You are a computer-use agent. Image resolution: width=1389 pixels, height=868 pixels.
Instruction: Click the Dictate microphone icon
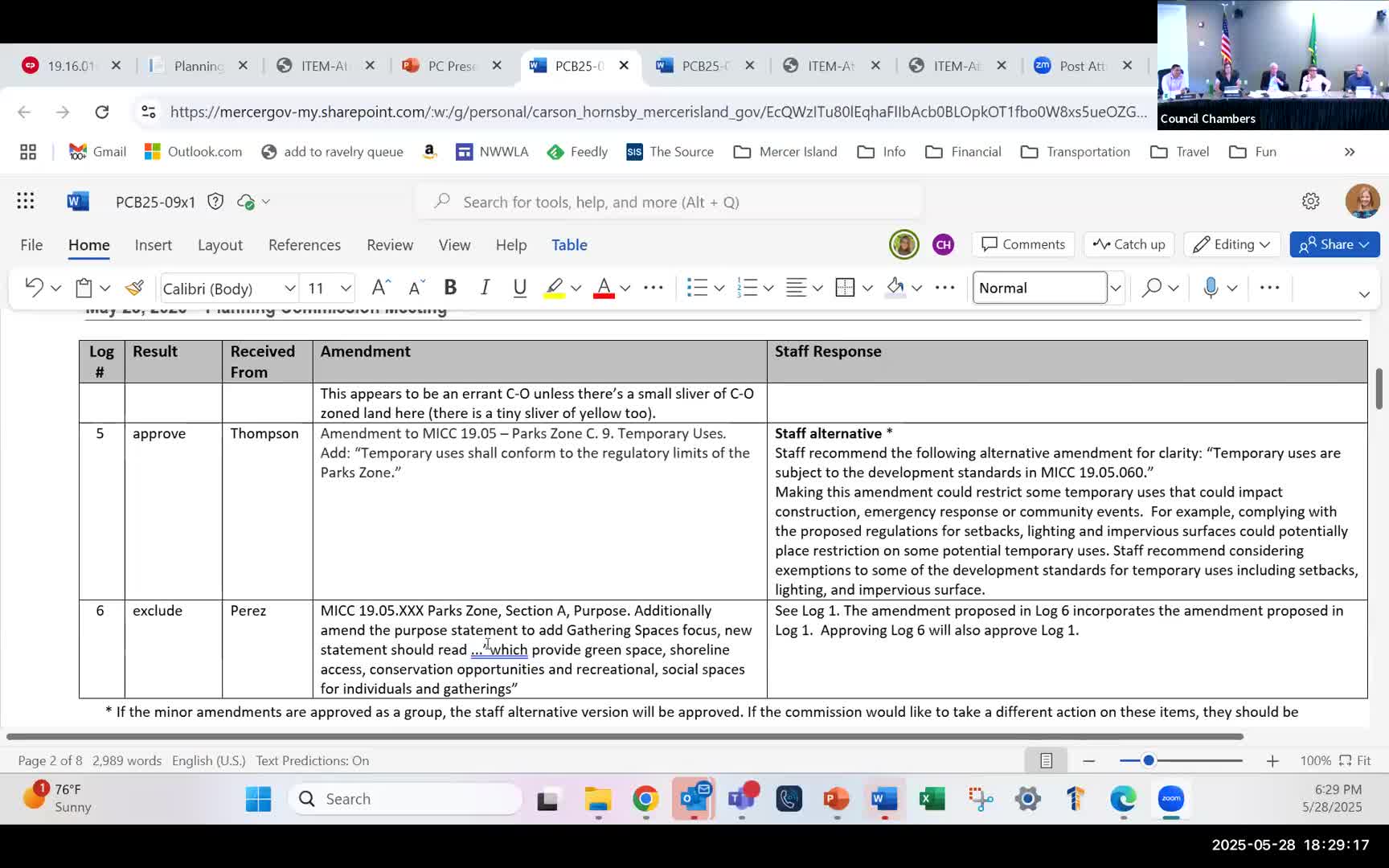click(1211, 288)
